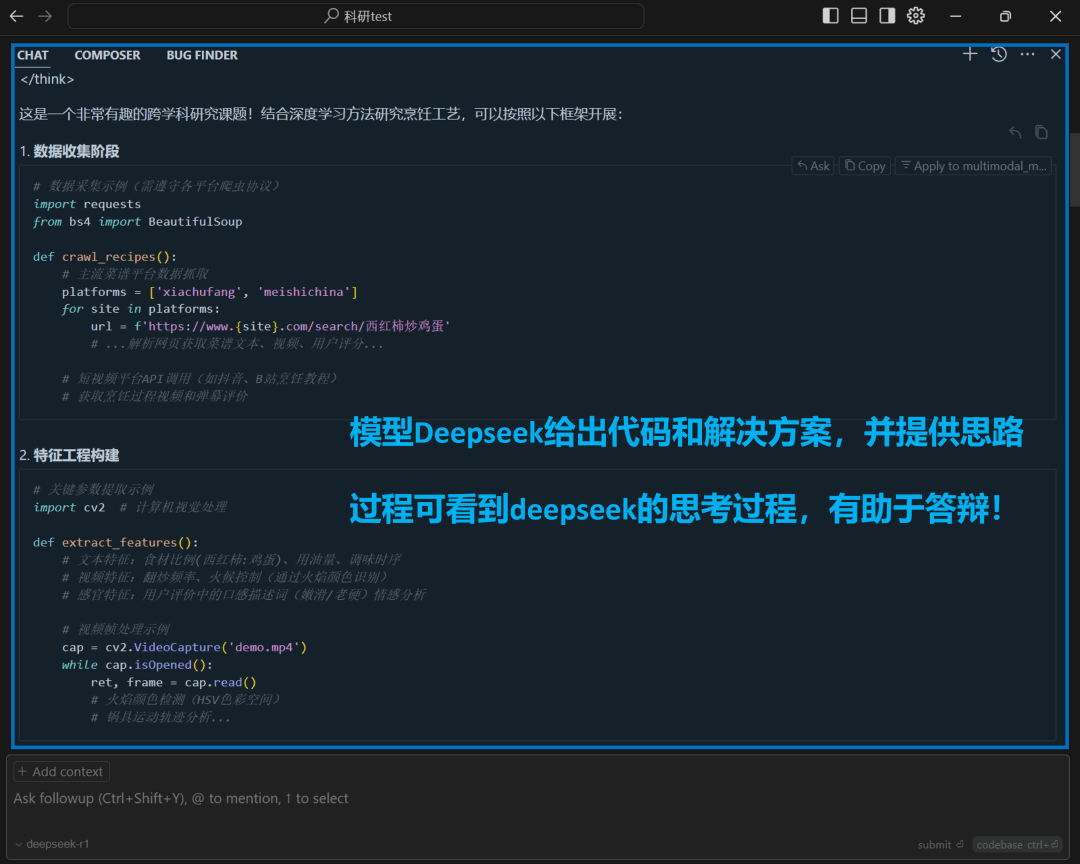Open the more actions ellipsis menu
This screenshot has height=864, width=1080.
point(1027,54)
